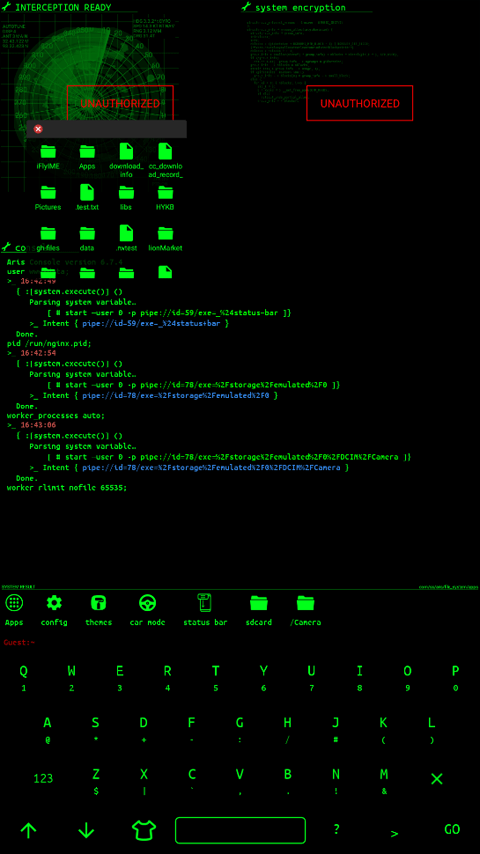Open the themes paint roller icon
480x854 pixels.
[99, 602]
